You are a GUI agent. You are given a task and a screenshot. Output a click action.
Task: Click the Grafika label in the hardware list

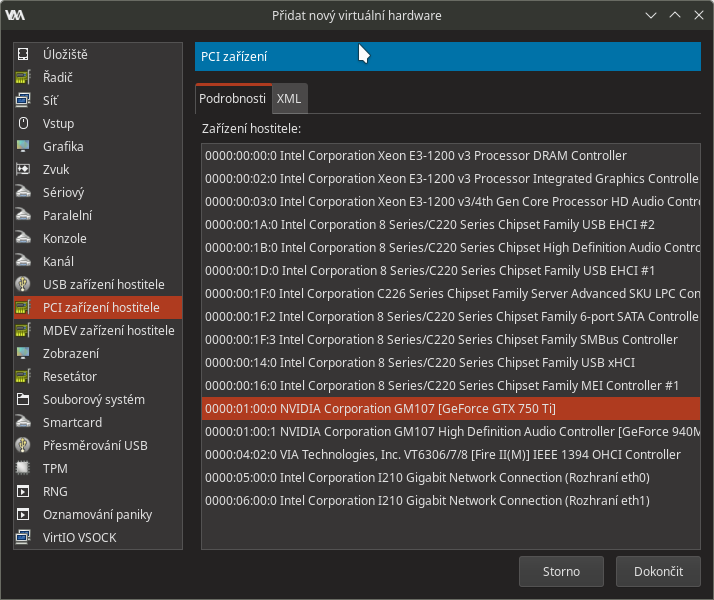pos(63,147)
